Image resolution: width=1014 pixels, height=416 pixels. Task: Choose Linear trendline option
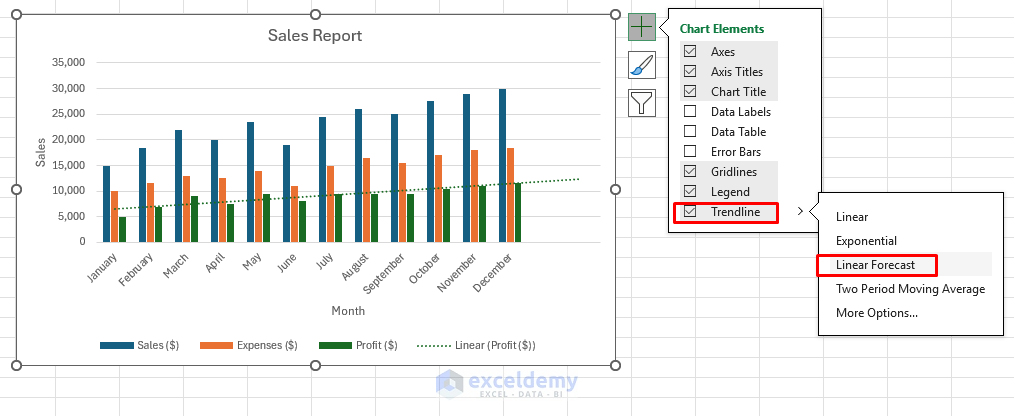point(852,217)
